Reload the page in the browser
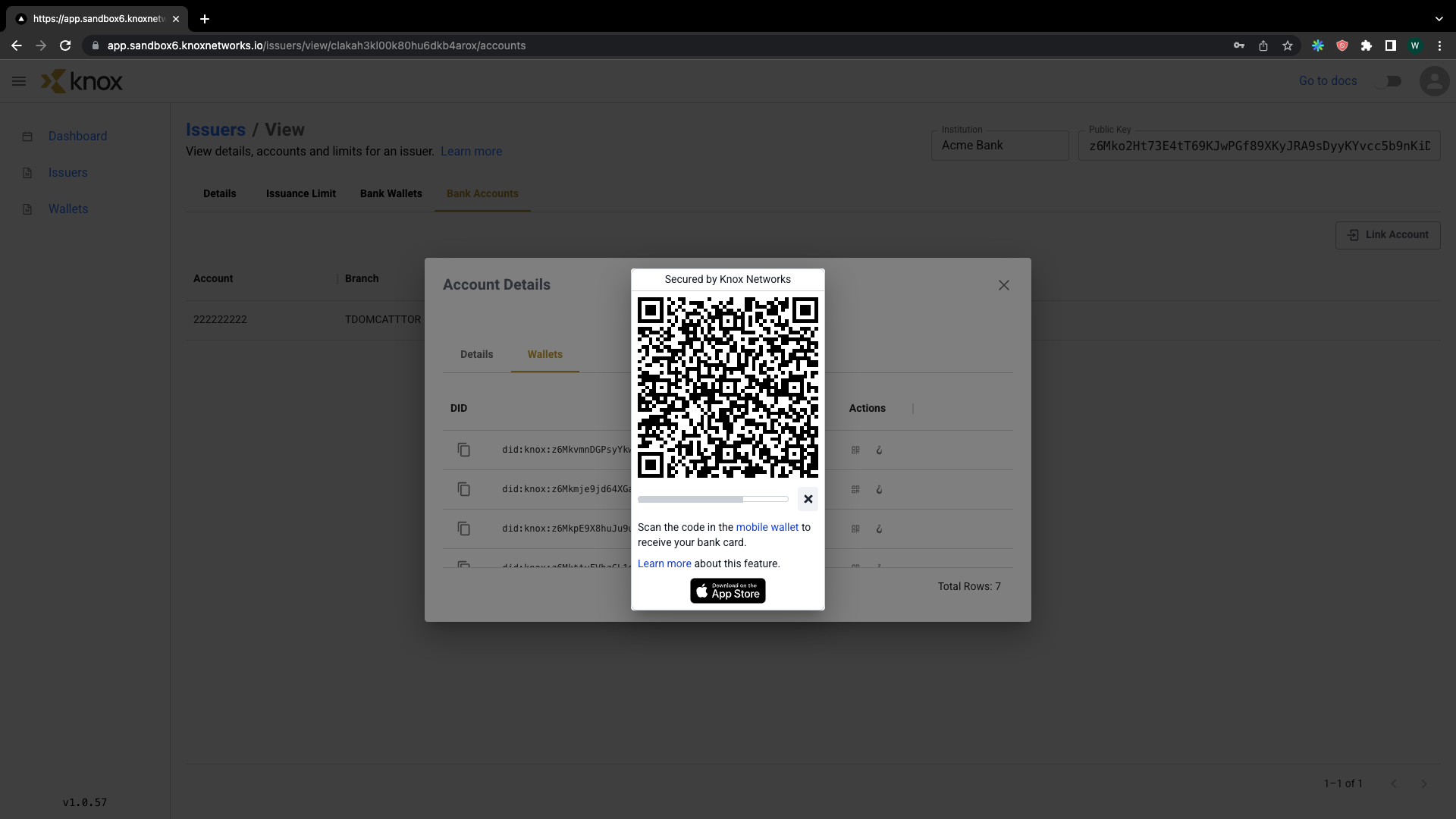This screenshot has height=819, width=1456. click(65, 45)
